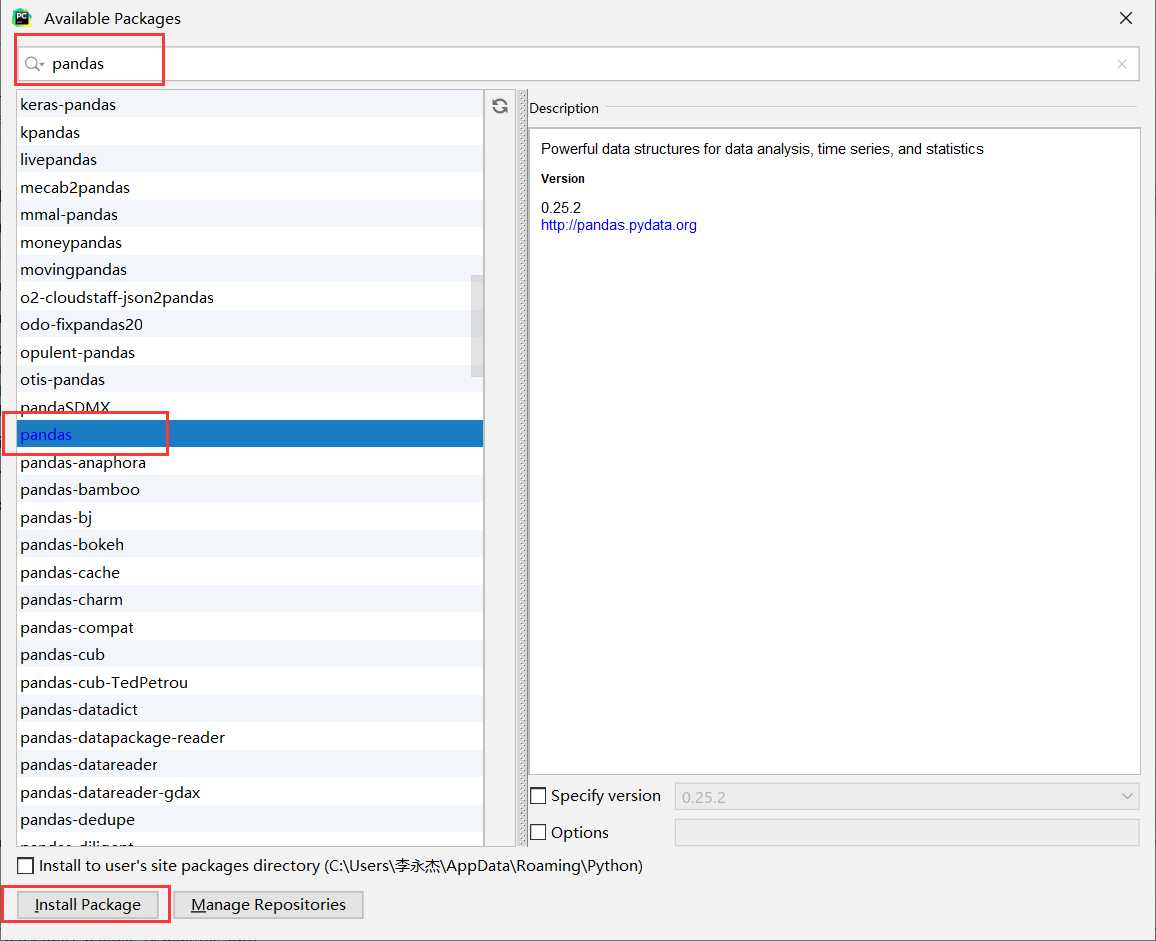Select movingpandas package
Viewport: 1156px width, 941px height.
point(250,270)
